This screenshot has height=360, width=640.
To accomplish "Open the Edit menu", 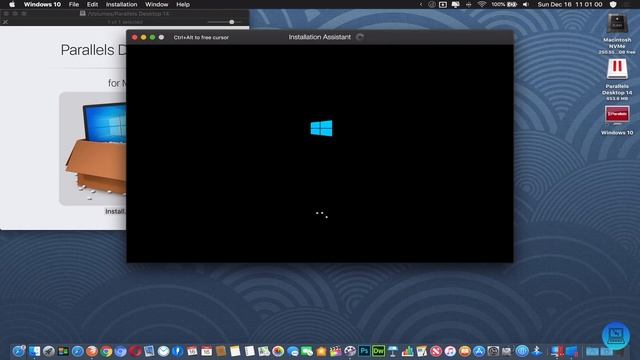I will click(92, 4).
